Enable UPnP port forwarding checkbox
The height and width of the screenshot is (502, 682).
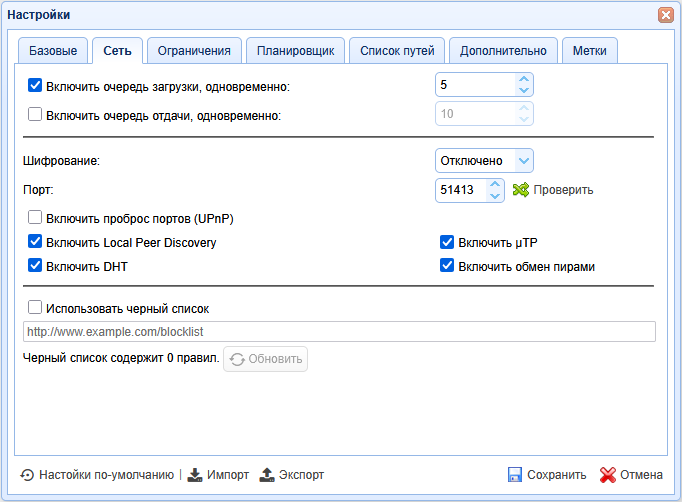[36, 217]
